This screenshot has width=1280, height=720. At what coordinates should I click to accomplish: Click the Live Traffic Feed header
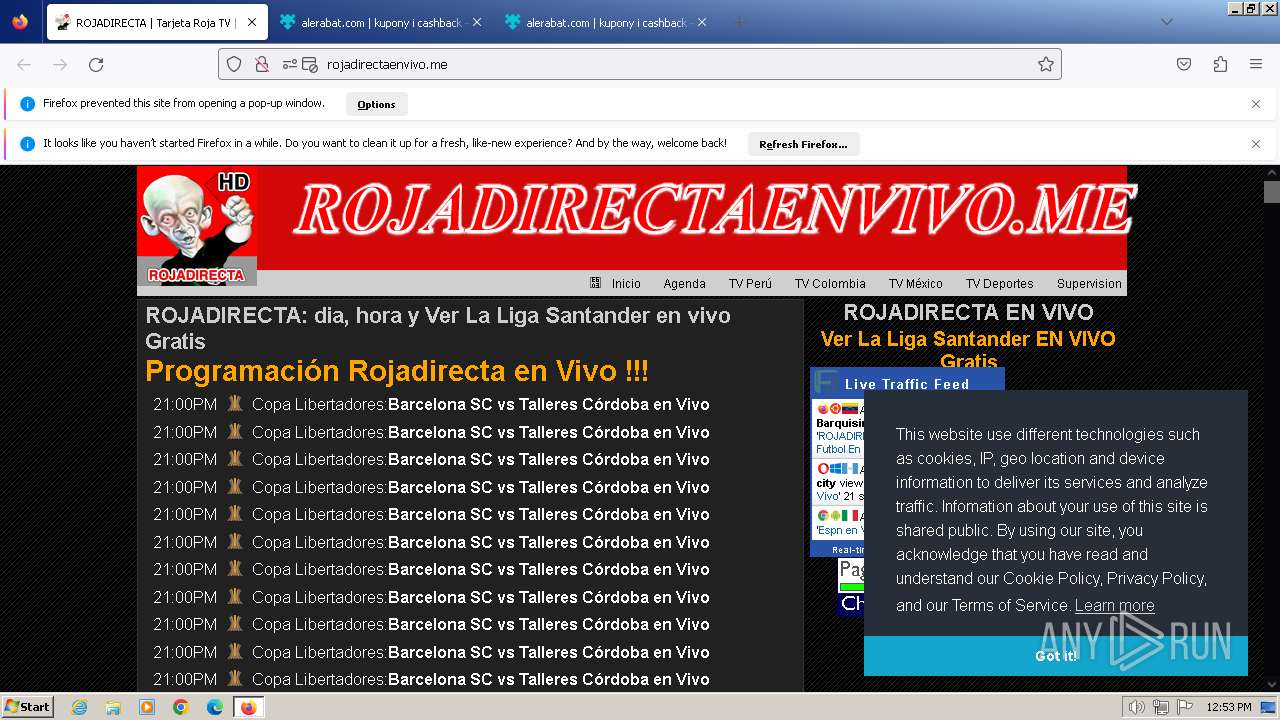click(x=907, y=384)
